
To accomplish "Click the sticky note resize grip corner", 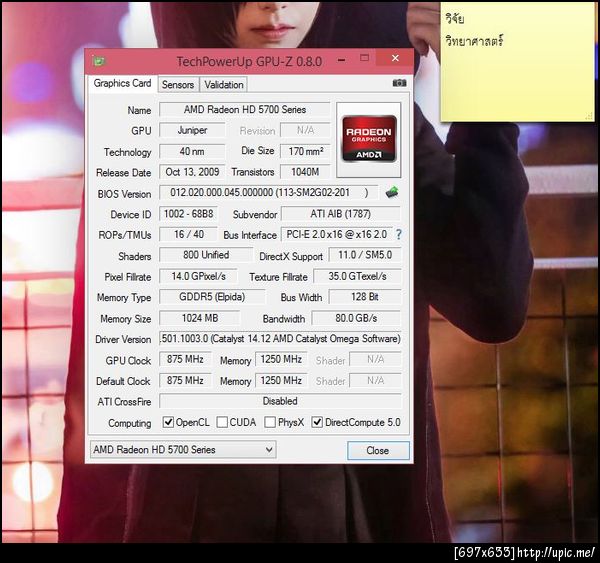I will point(589,116).
